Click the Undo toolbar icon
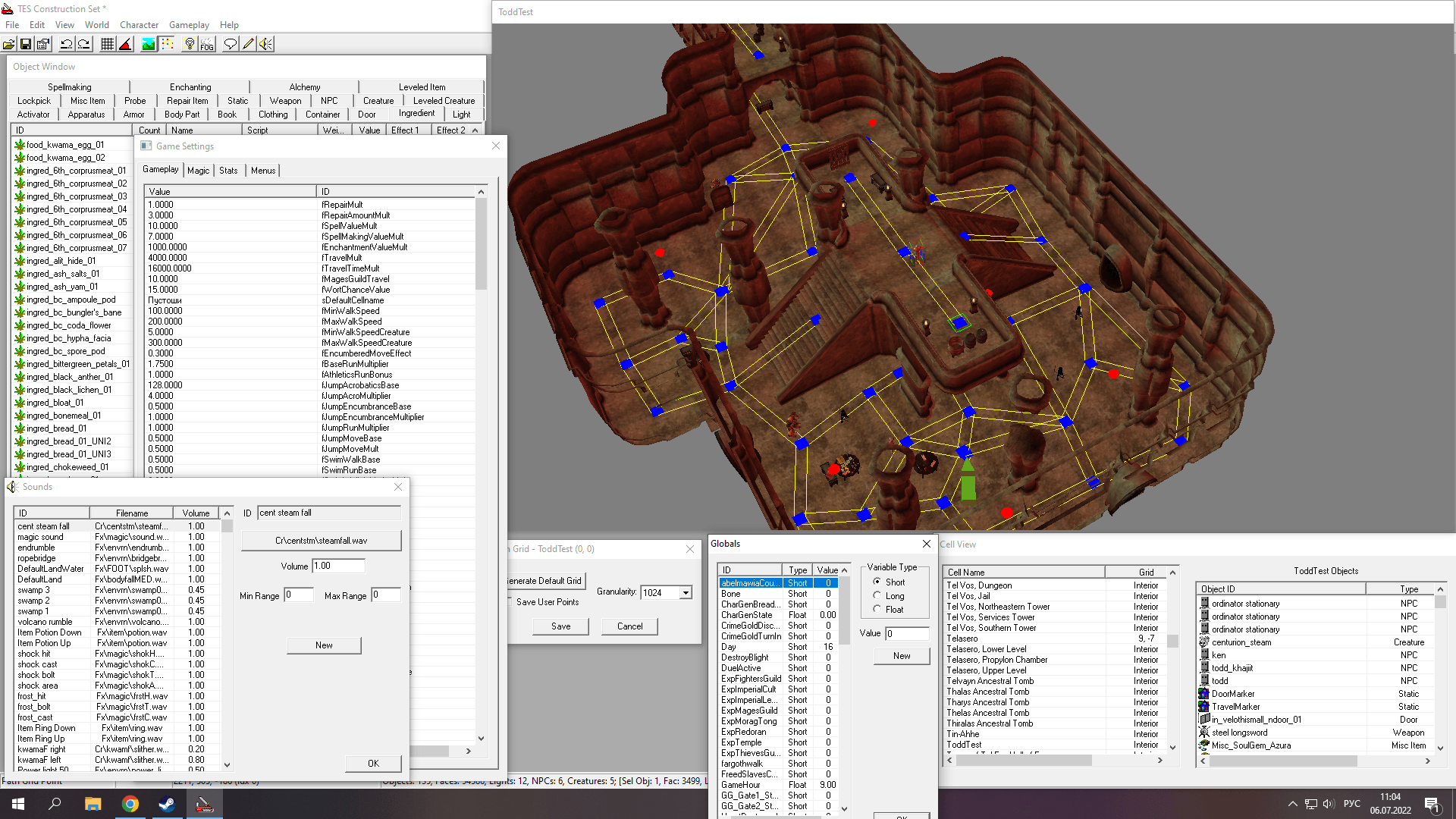Image resolution: width=1456 pixels, height=819 pixels. [67, 44]
